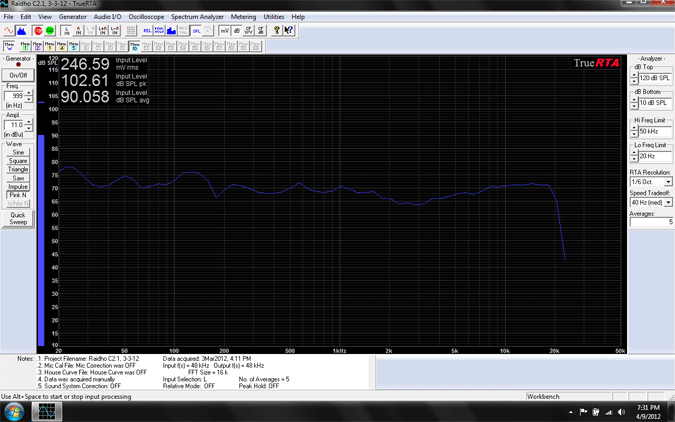The image size is (675, 422).
Task: Click the Quick Sweep button
Action: click(x=18, y=218)
